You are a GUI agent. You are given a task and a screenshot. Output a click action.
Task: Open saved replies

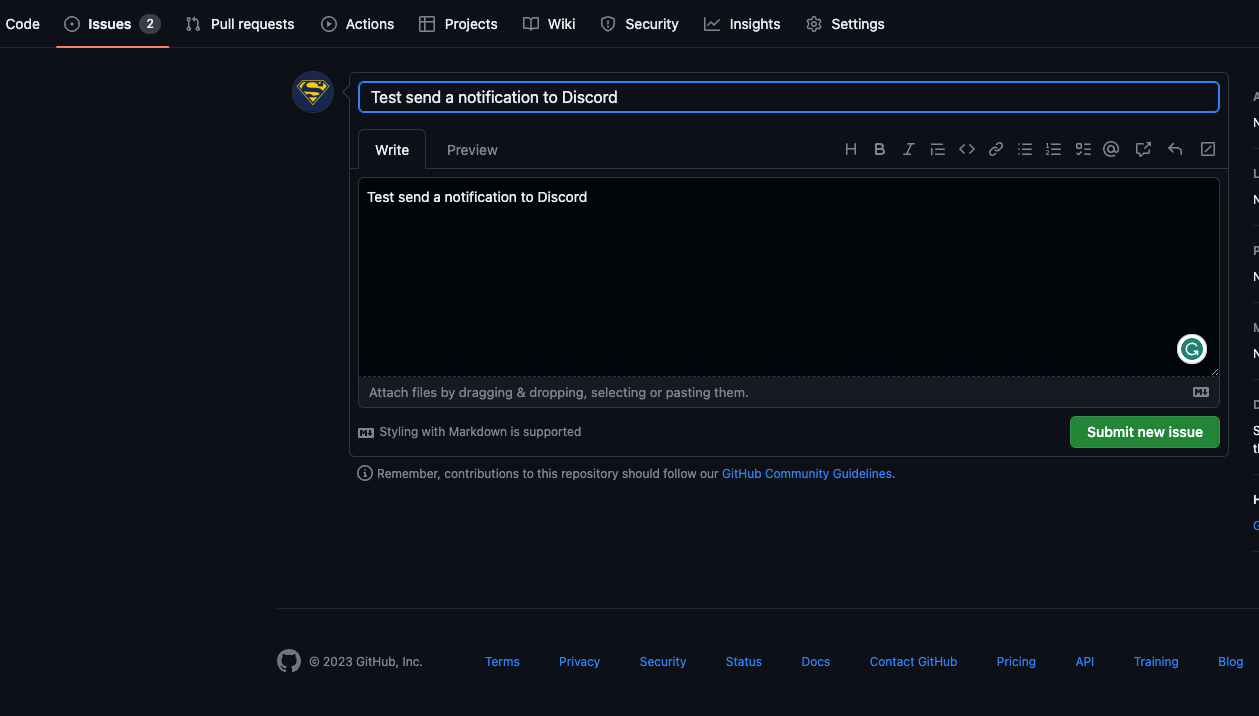[1174, 148]
